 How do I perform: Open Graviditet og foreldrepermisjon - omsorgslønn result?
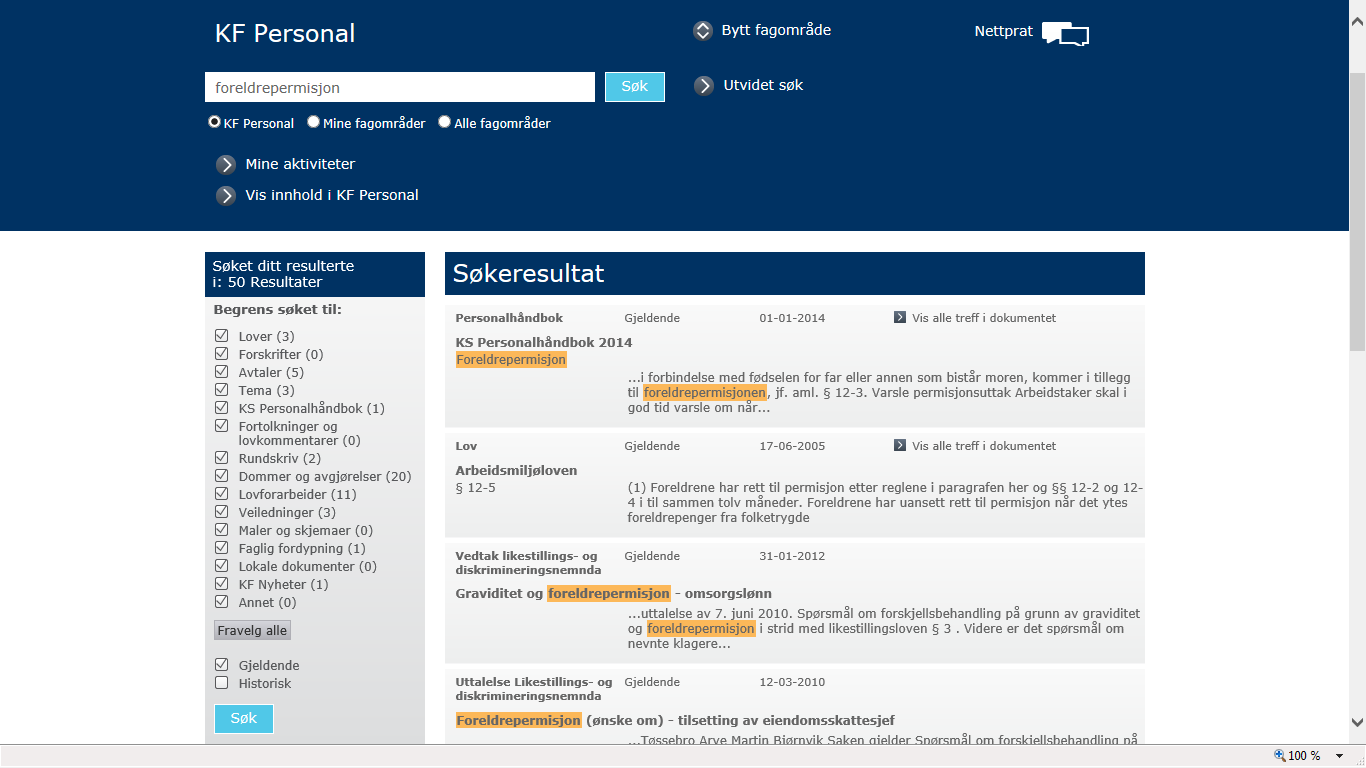tap(613, 593)
